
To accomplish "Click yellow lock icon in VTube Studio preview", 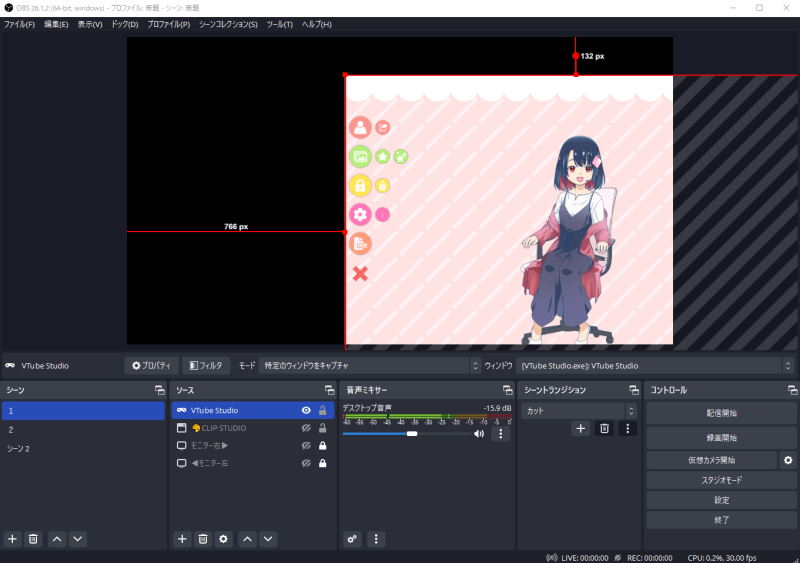I will tap(360, 185).
